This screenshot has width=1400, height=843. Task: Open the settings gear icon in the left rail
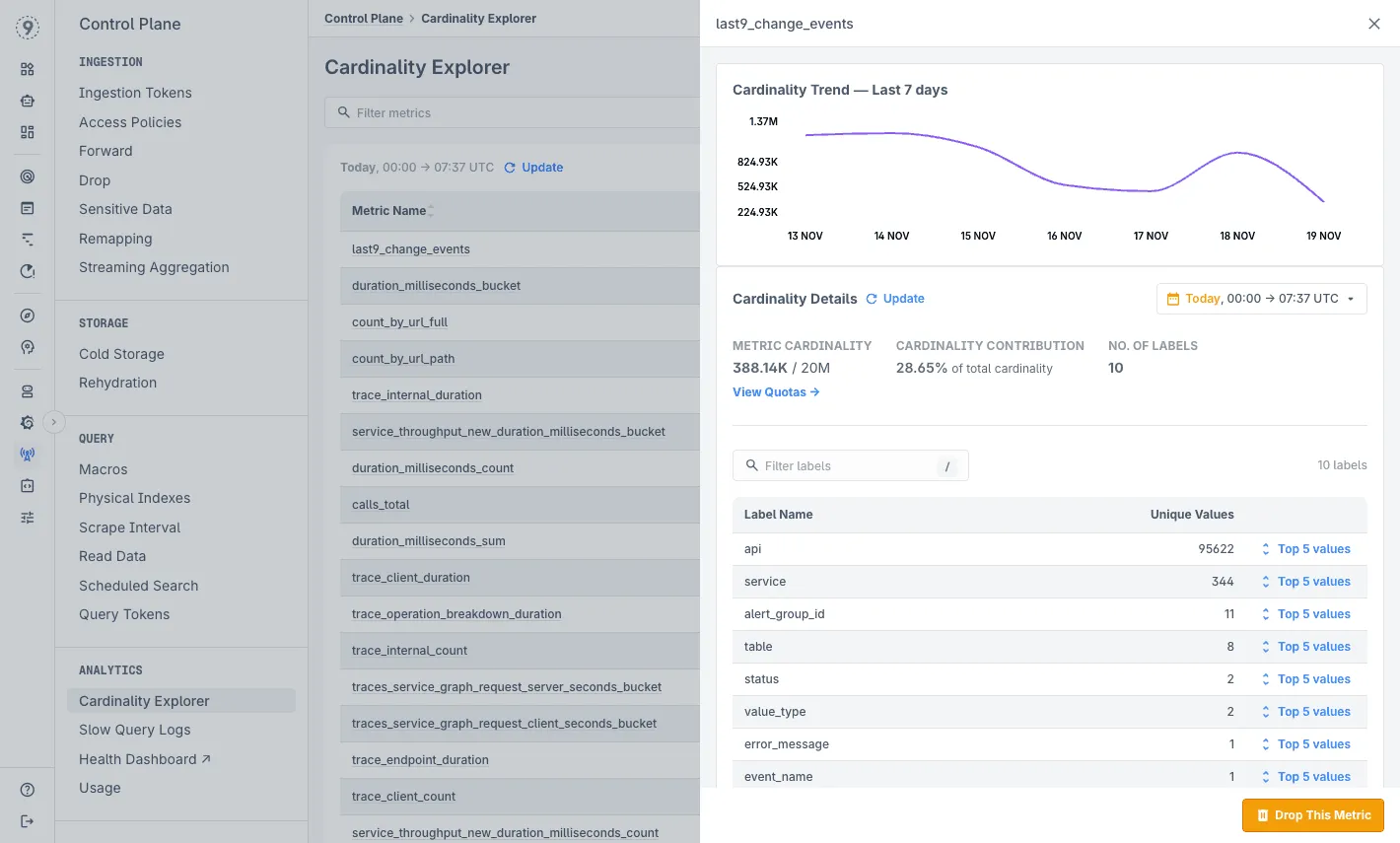point(27,422)
